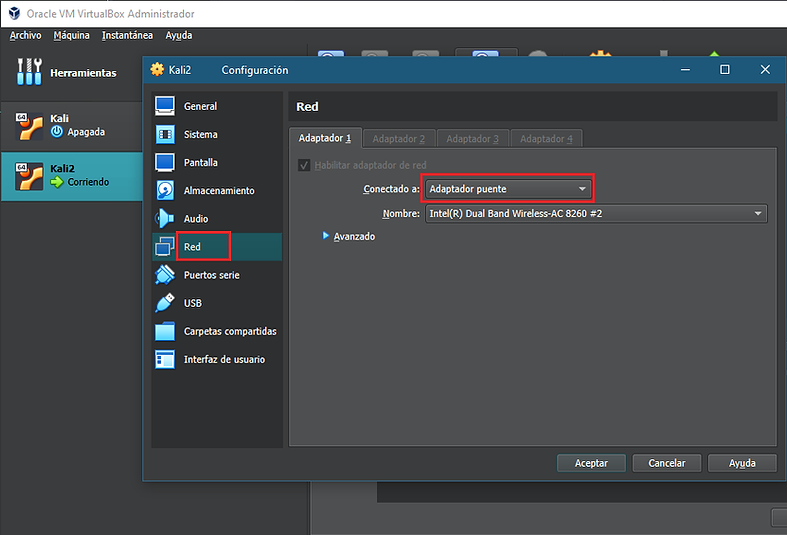The width and height of the screenshot is (787, 535).
Task: Click the Ayuda button in dialog
Action: pyautogui.click(x=742, y=463)
